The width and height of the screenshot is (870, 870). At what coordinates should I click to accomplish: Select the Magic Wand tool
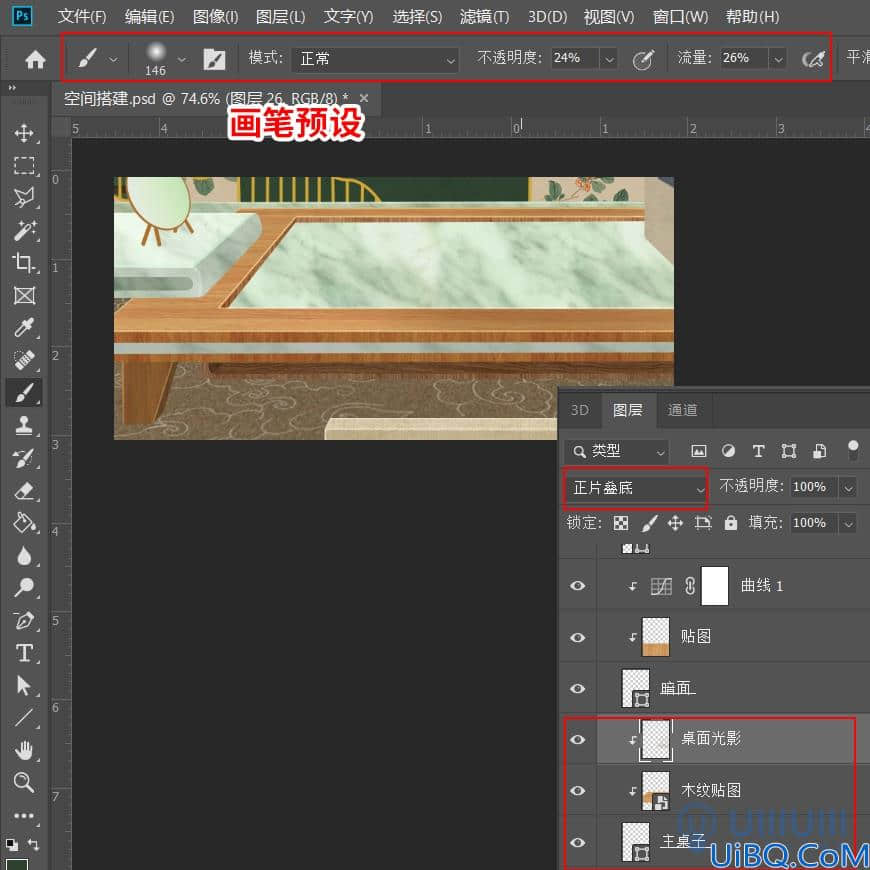[24, 230]
